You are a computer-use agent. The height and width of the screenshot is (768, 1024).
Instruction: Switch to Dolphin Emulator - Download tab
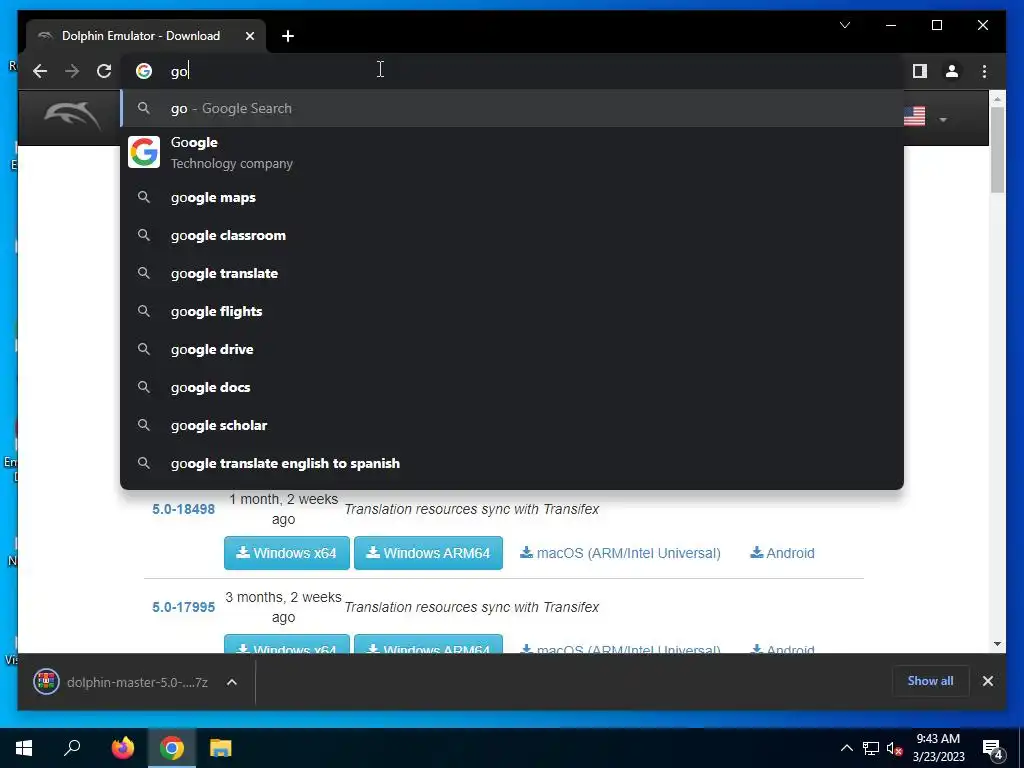(x=146, y=36)
